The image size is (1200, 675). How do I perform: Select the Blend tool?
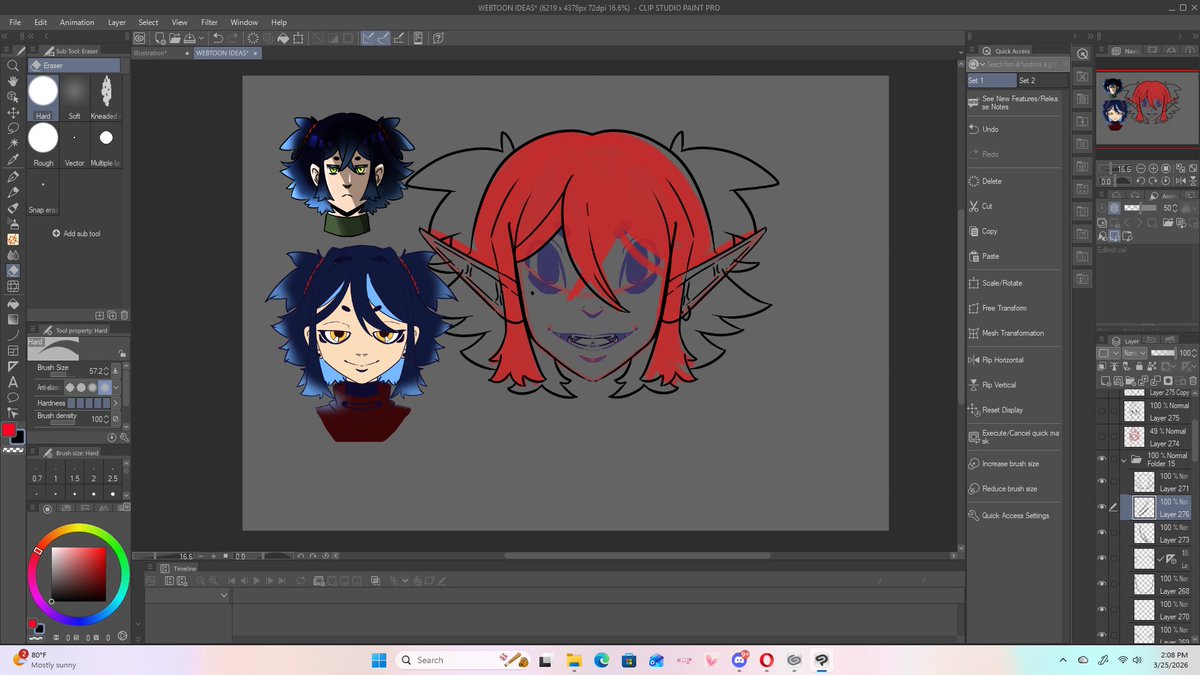pos(13,255)
